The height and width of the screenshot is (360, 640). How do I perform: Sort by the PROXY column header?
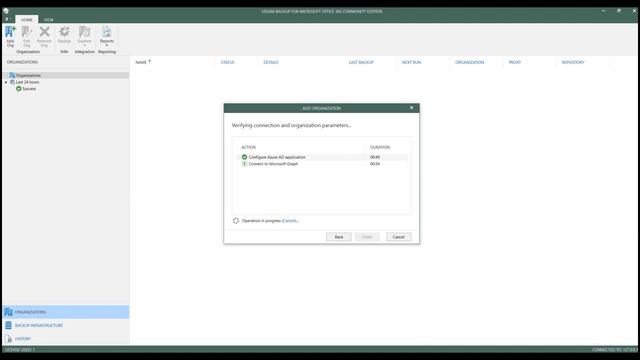click(515, 62)
